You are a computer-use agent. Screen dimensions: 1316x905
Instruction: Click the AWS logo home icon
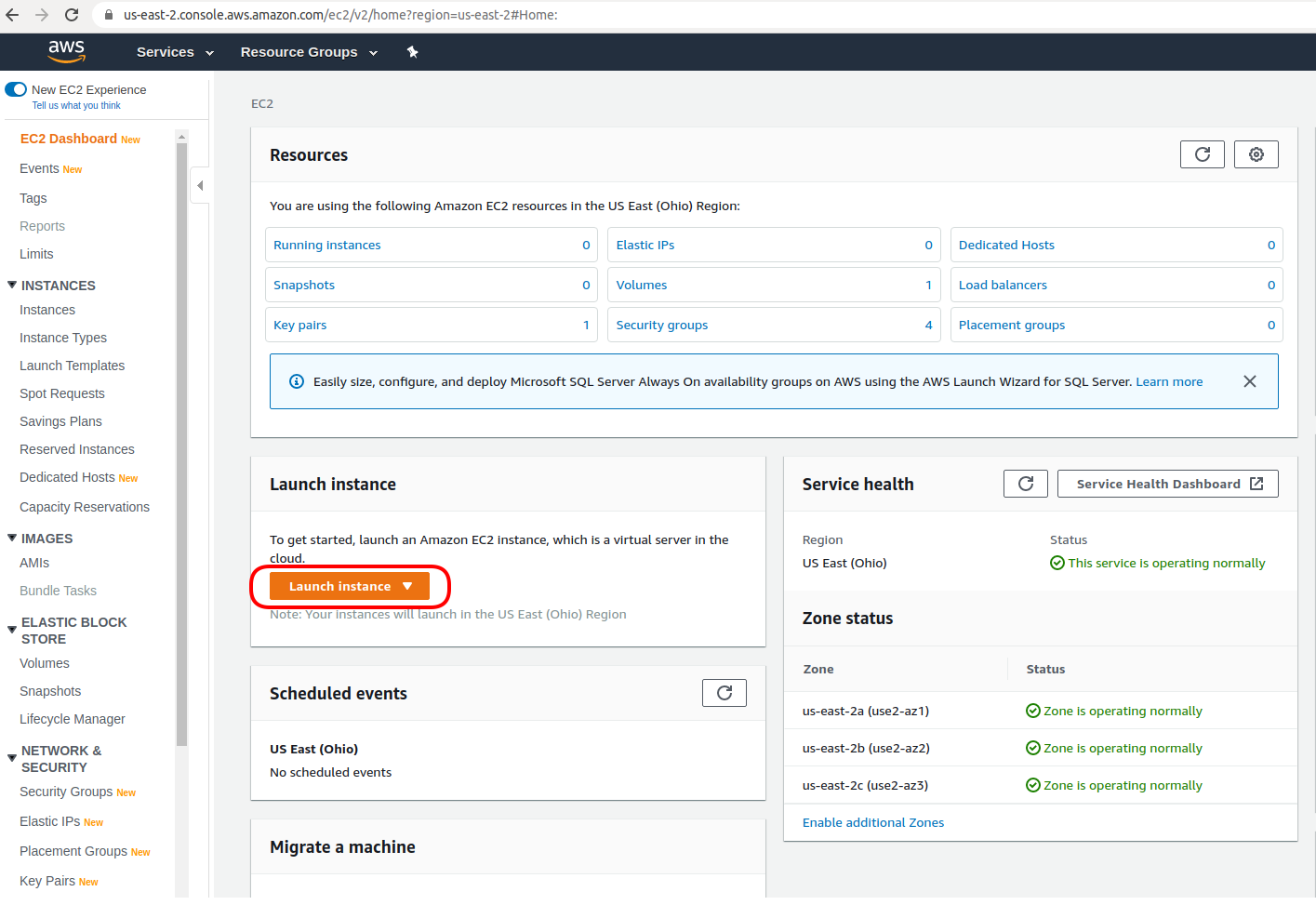pos(67,51)
